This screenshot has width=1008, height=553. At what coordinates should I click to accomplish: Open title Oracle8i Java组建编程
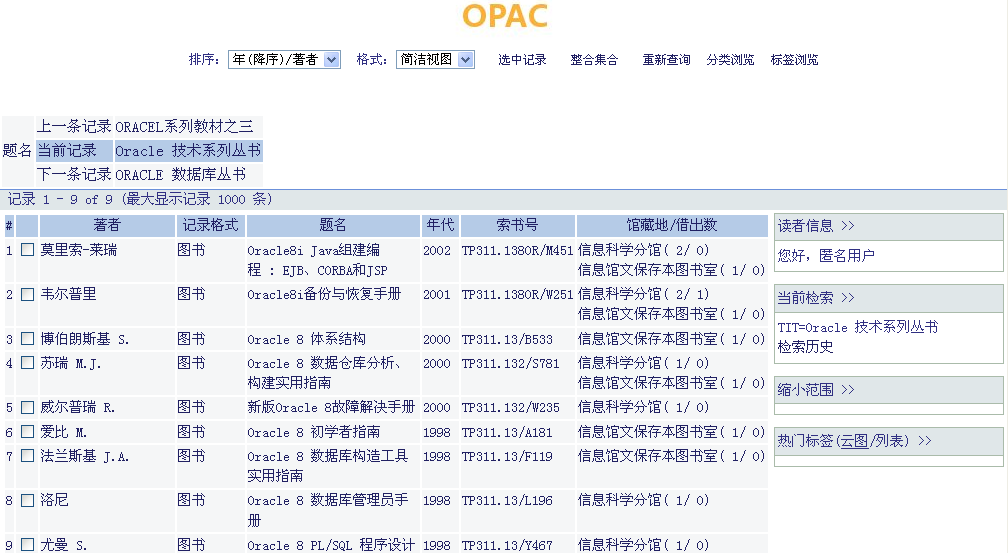pos(318,260)
